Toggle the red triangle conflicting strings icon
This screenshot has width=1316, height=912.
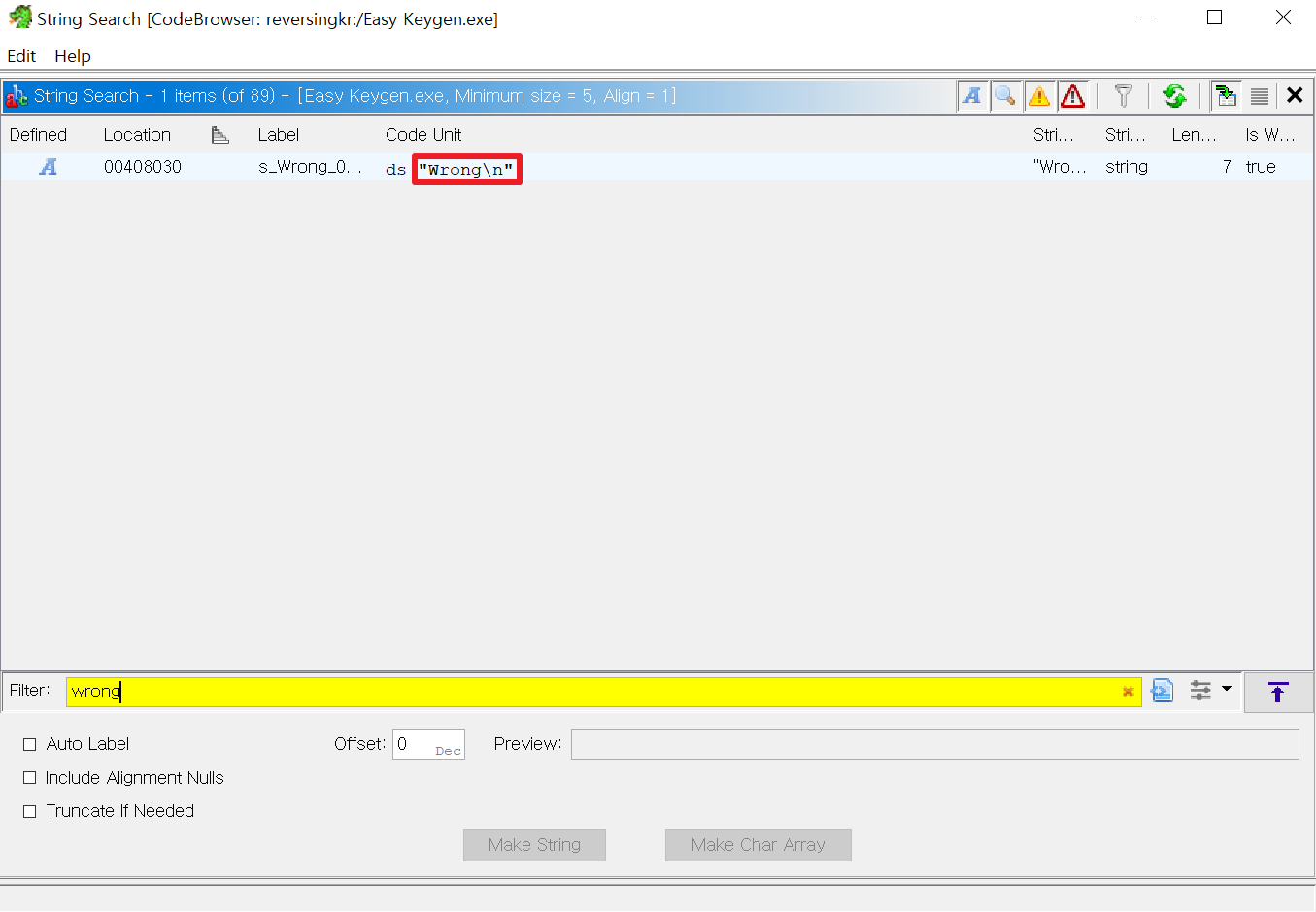pyautogui.click(x=1072, y=95)
